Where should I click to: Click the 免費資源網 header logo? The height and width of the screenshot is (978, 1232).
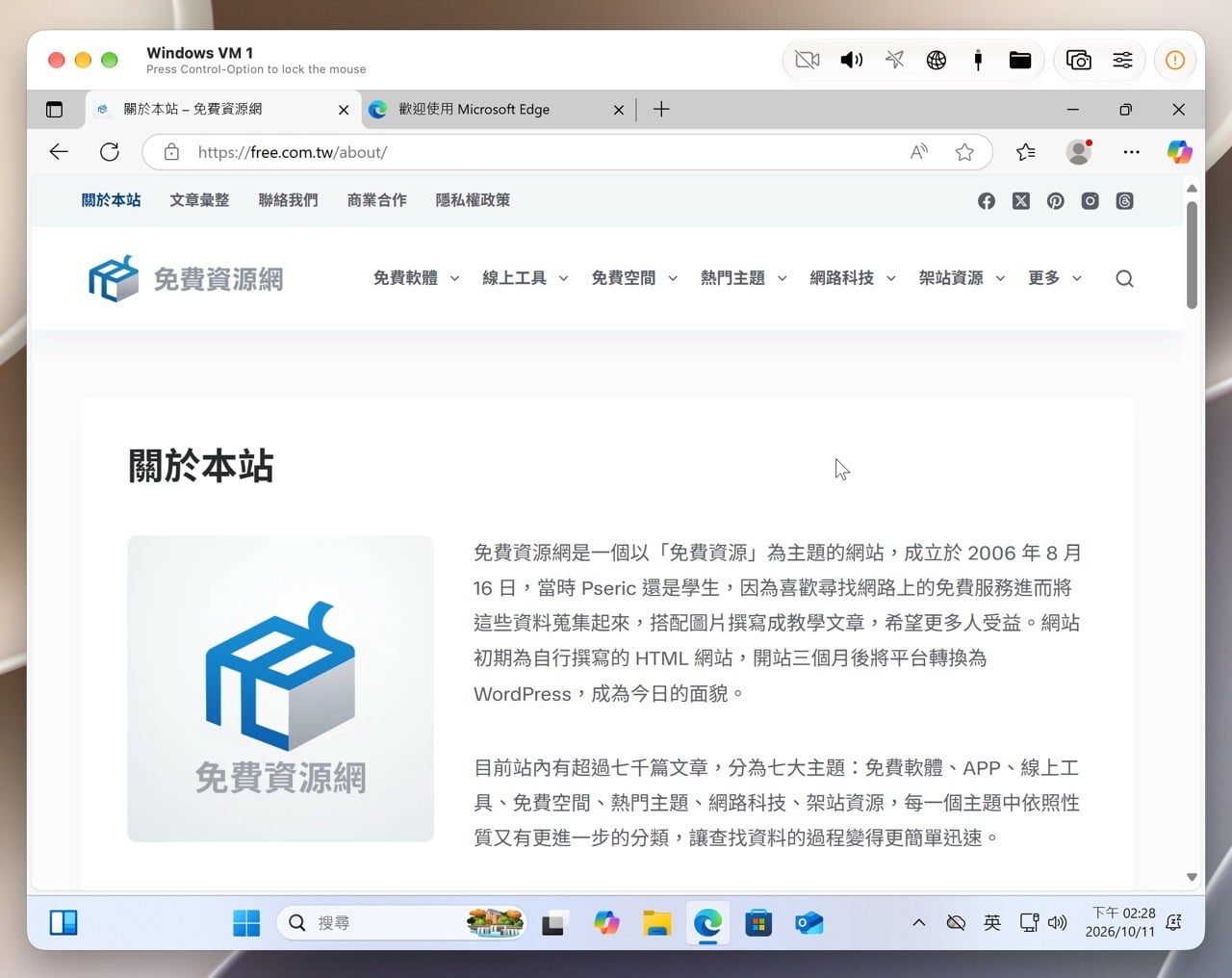point(186,279)
